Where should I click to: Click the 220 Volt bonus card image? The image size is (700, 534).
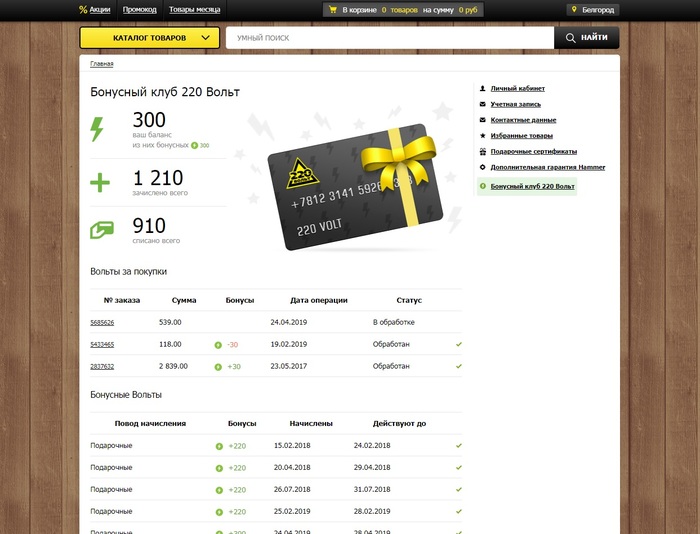355,185
